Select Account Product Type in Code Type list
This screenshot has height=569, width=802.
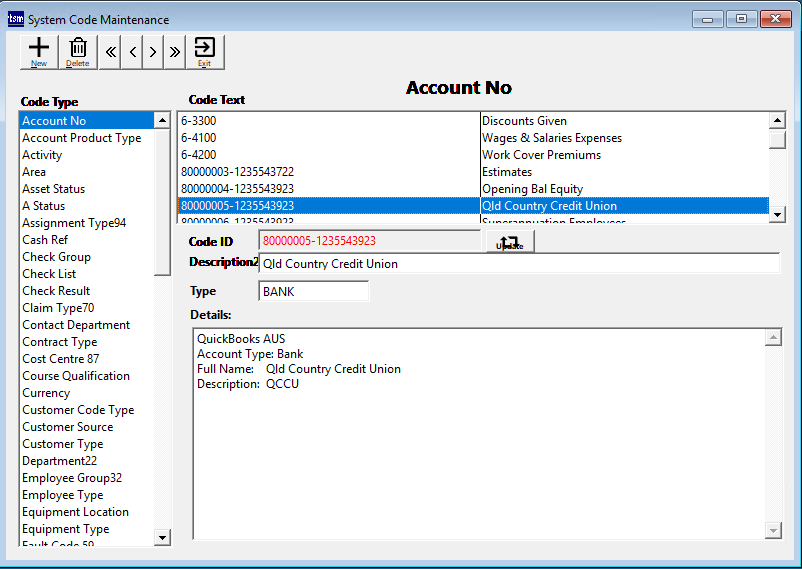tap(82, 138)
